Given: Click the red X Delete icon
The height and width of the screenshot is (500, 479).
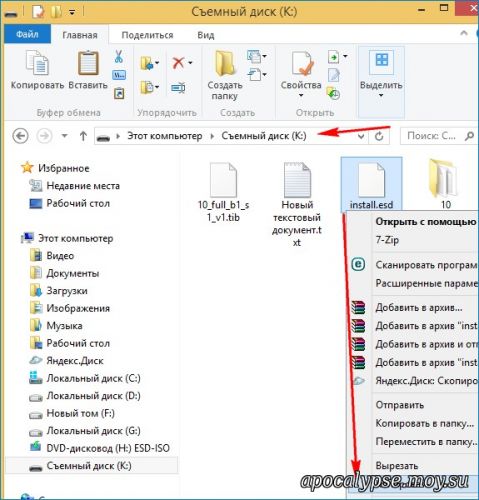Looking at the screenshot, I should (x=179, y=62).
